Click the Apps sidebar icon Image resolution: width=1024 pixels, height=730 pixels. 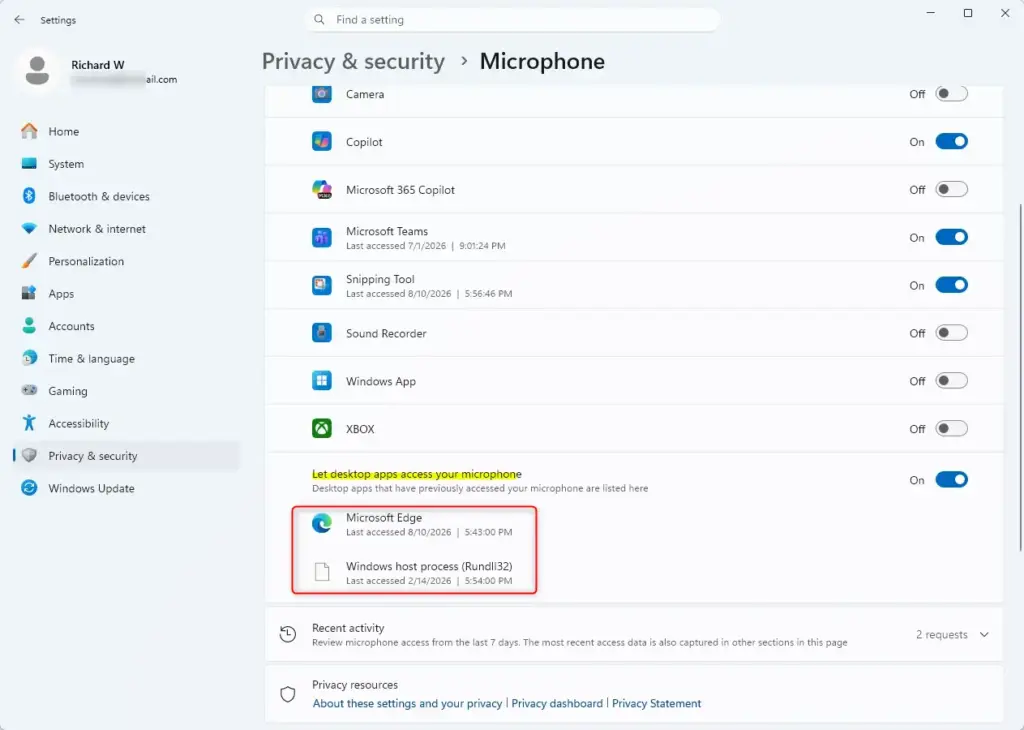point(29,293)
